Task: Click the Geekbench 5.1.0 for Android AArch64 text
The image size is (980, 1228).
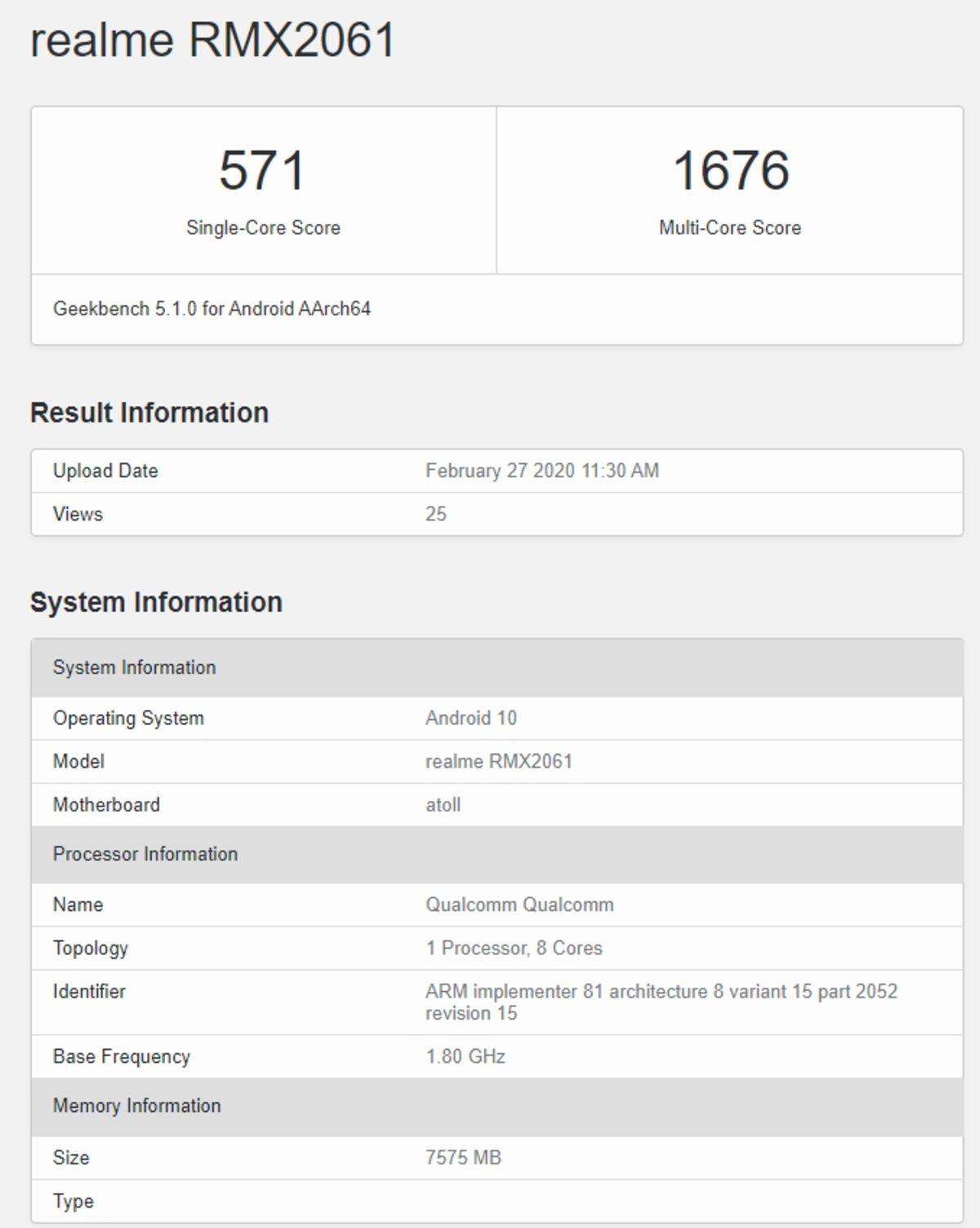Action: pos(212,309)
